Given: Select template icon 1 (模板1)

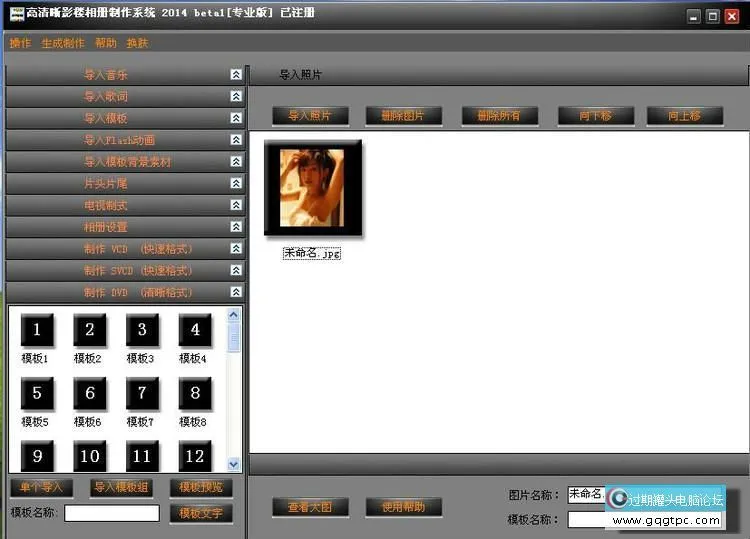Looking at the screenshot, I should click(x=37, y=329).
